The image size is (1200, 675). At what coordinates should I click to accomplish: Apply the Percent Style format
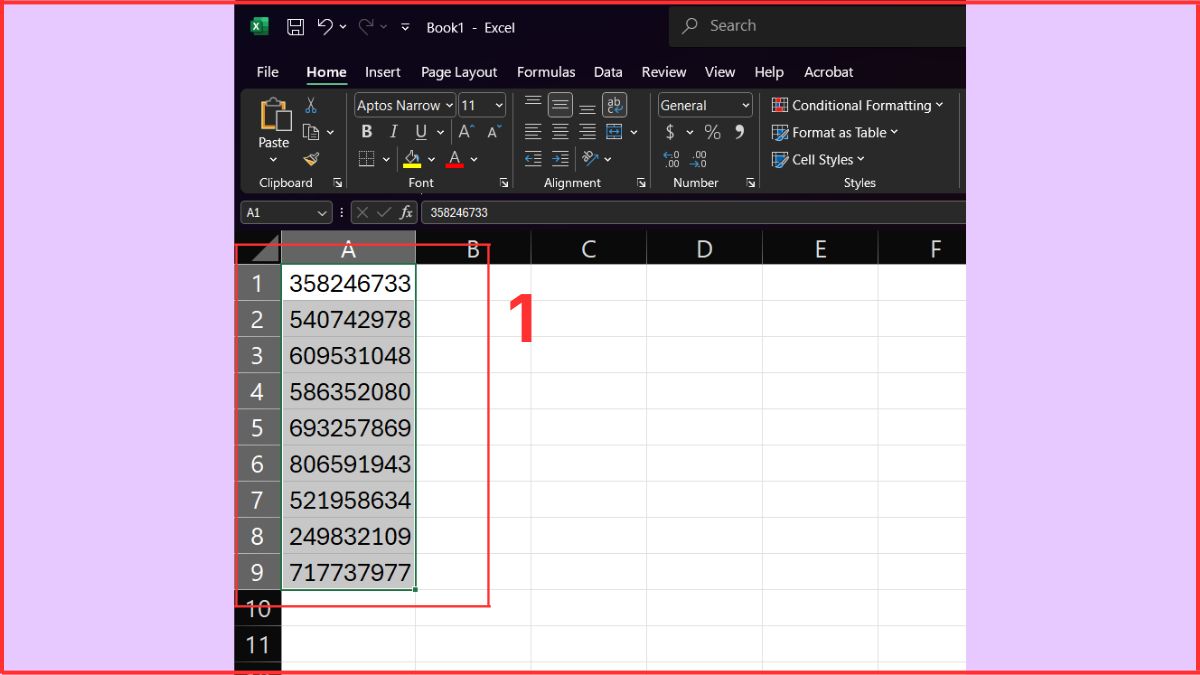[x=712, y=132]
